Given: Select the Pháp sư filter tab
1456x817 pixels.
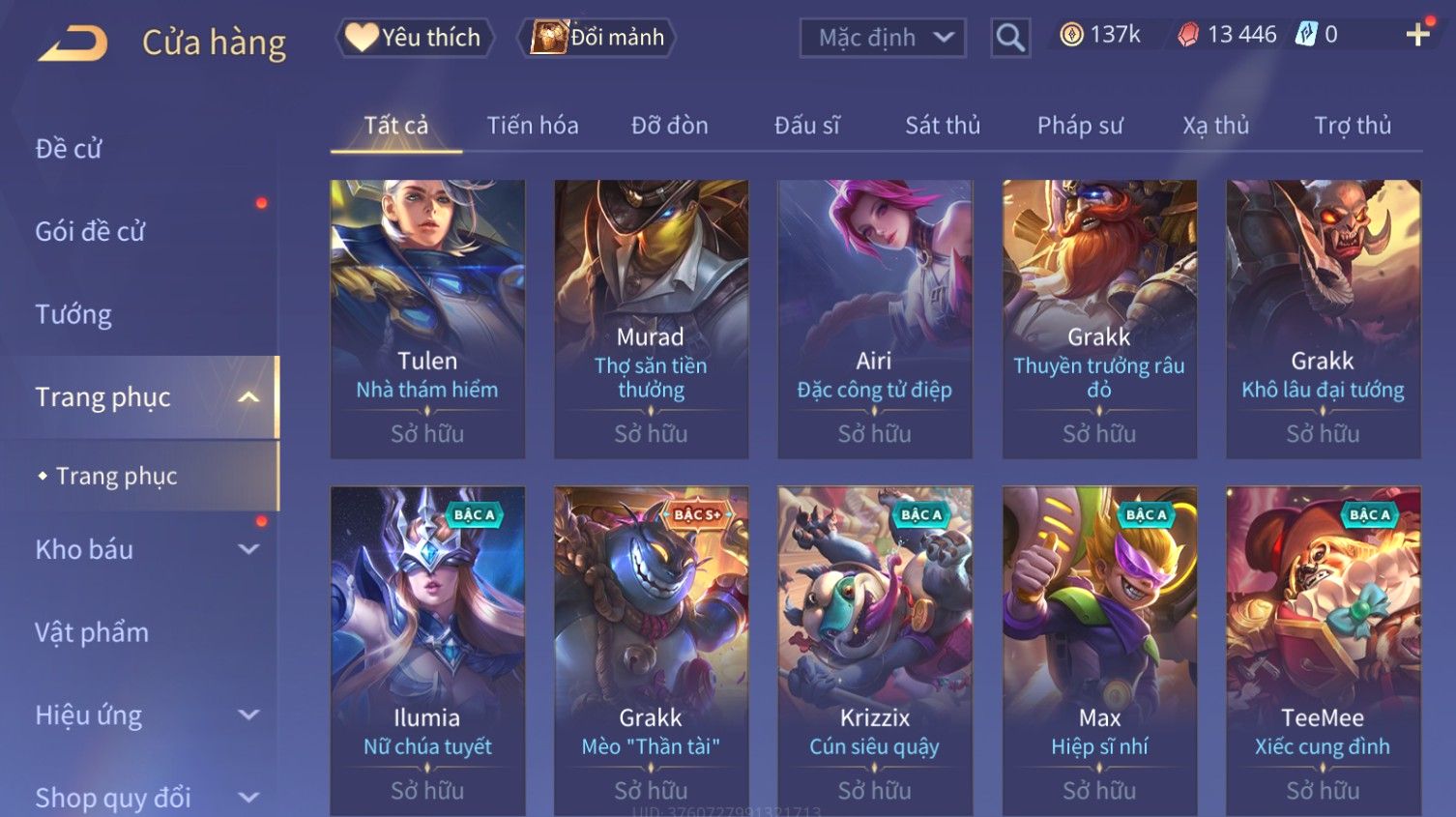Looking at the screenshot, I should 1080,126.
